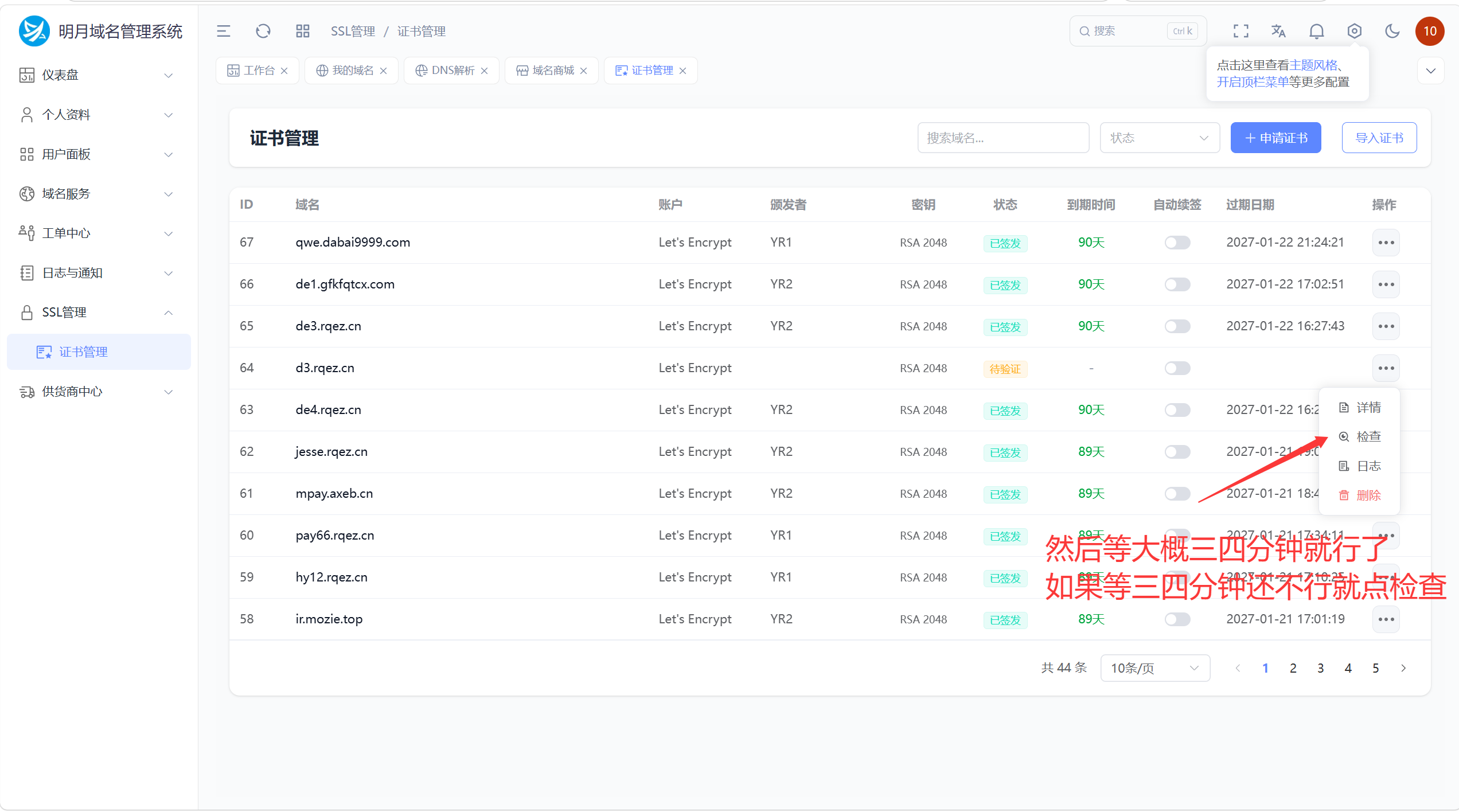Open the 10条/页 page size dropdown
The width and height of the screenshot is (1459, 812).
pos(1154,668)
